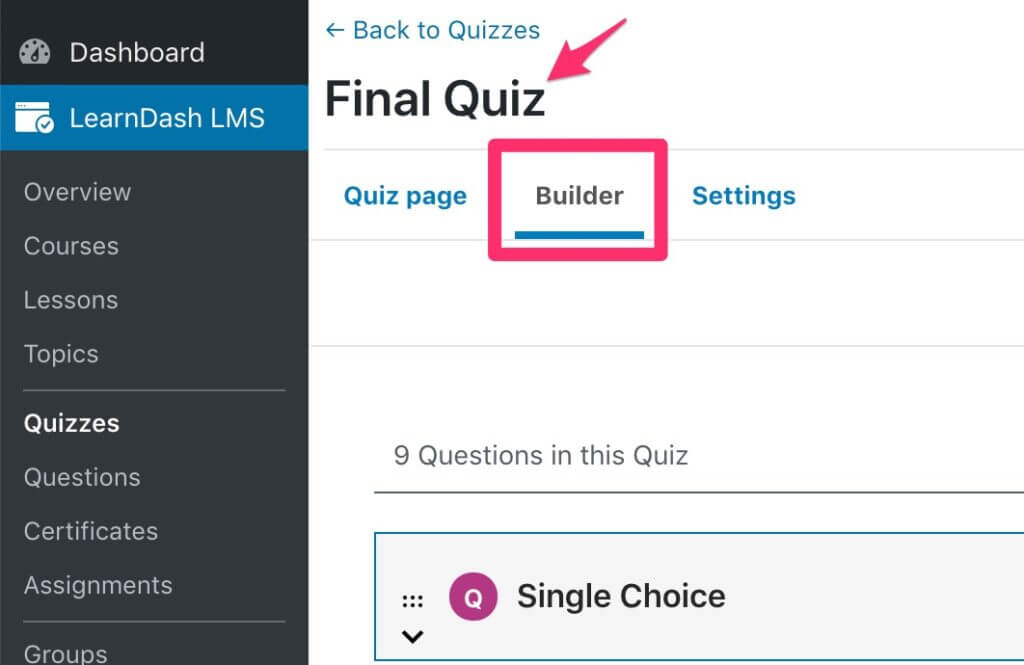This screenshot has width=1024, height=665.
Task: Select Quizzes in the sidebar
Action: (x=72, y=423)
